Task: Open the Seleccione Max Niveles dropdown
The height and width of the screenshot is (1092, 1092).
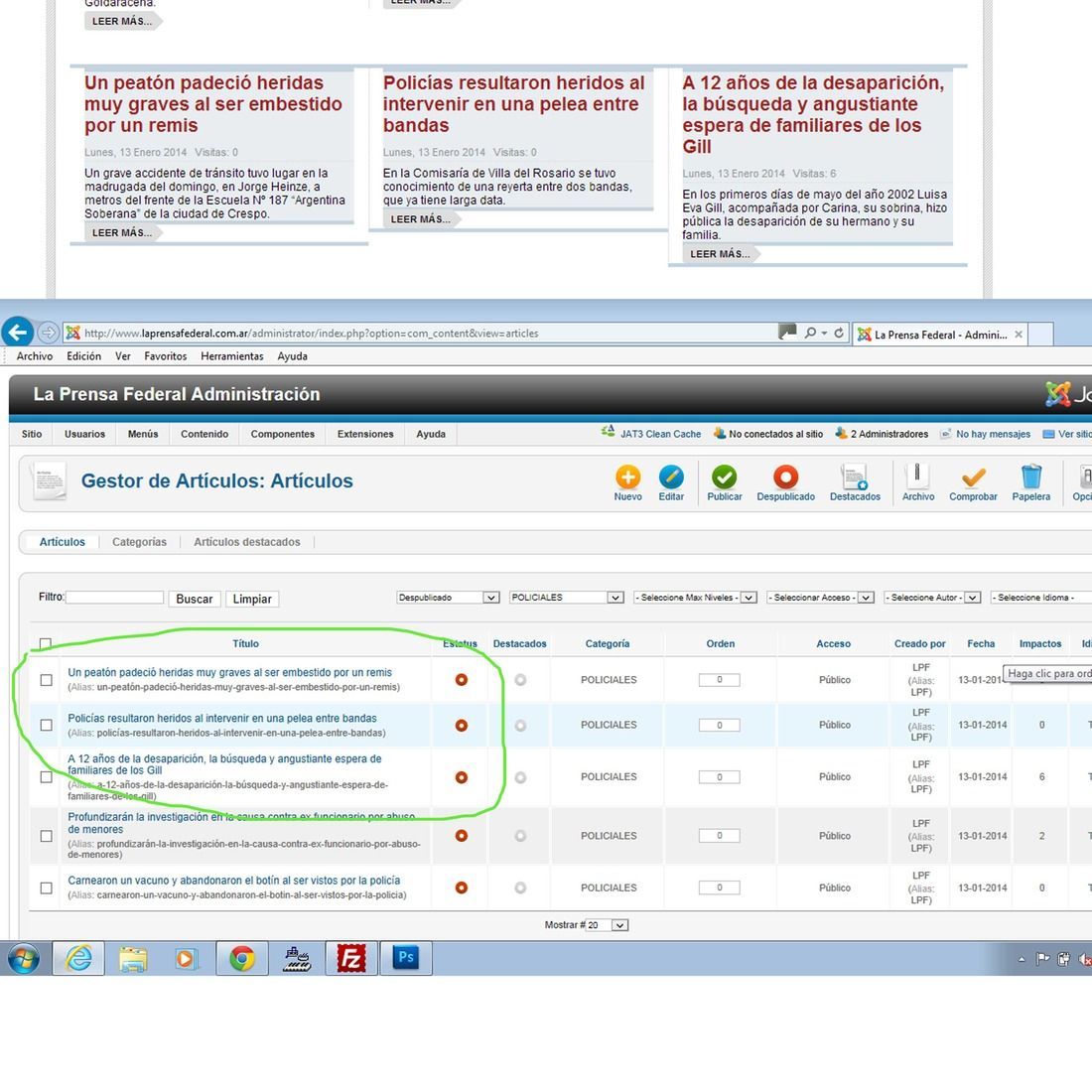Action: (x=695, y=598)
